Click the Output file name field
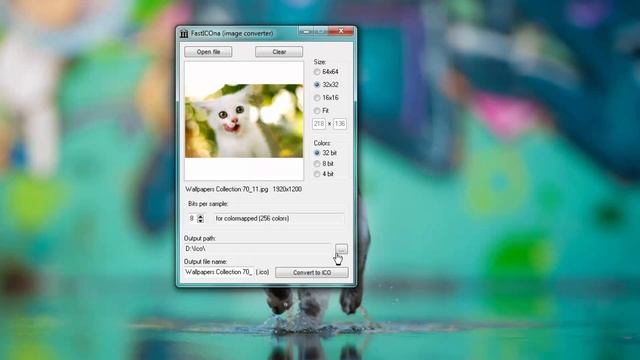Screen dimensions: 640x360 click(x=219, y=272)
